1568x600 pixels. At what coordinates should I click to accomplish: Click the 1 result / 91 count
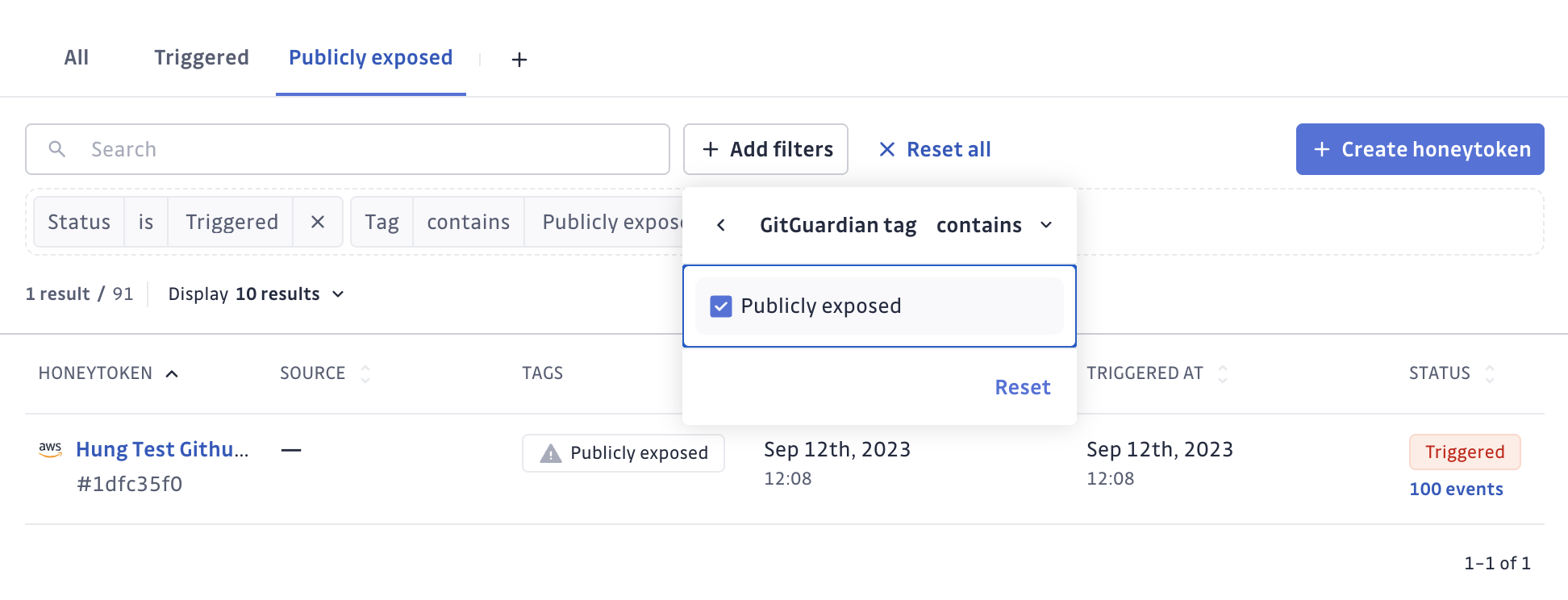[x=79, y=294]
